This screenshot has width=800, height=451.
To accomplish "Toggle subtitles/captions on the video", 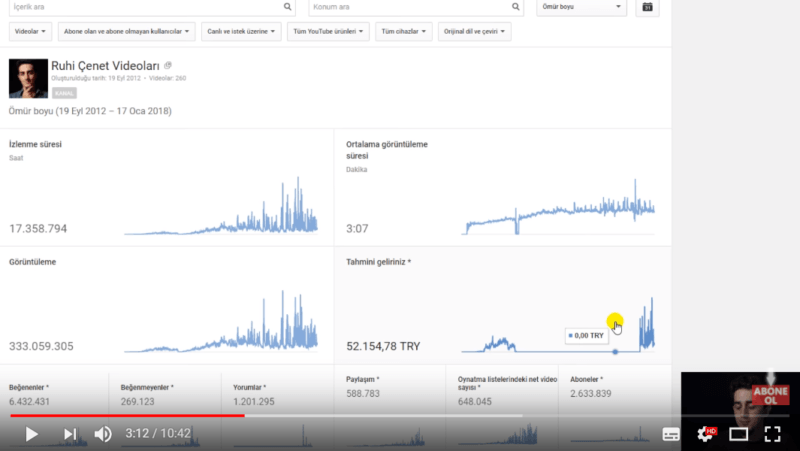I will (671, 434).
